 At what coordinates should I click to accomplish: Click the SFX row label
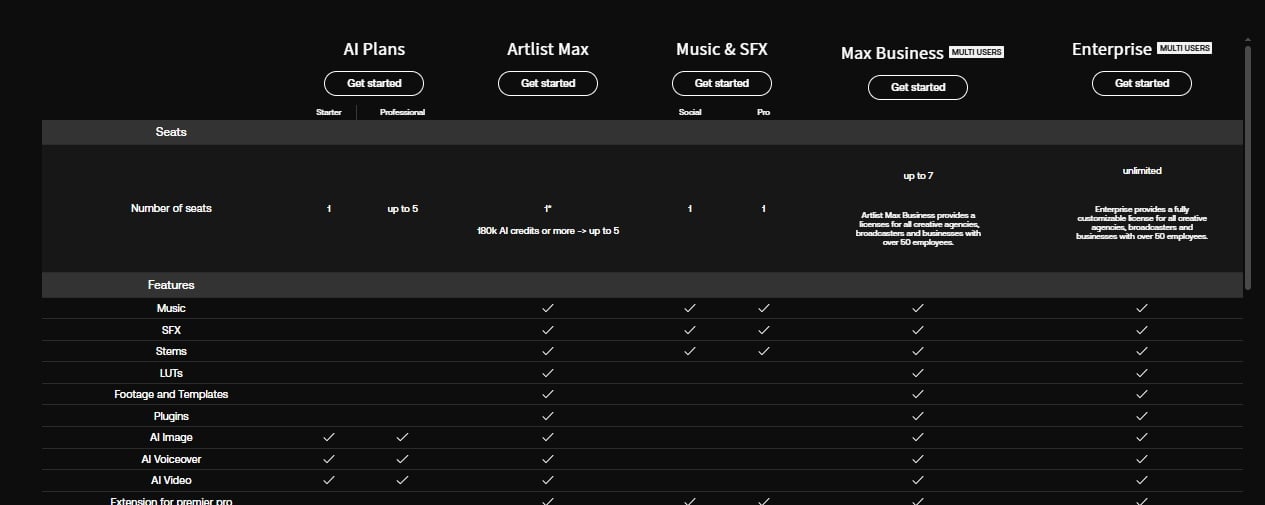pos(171,330)
